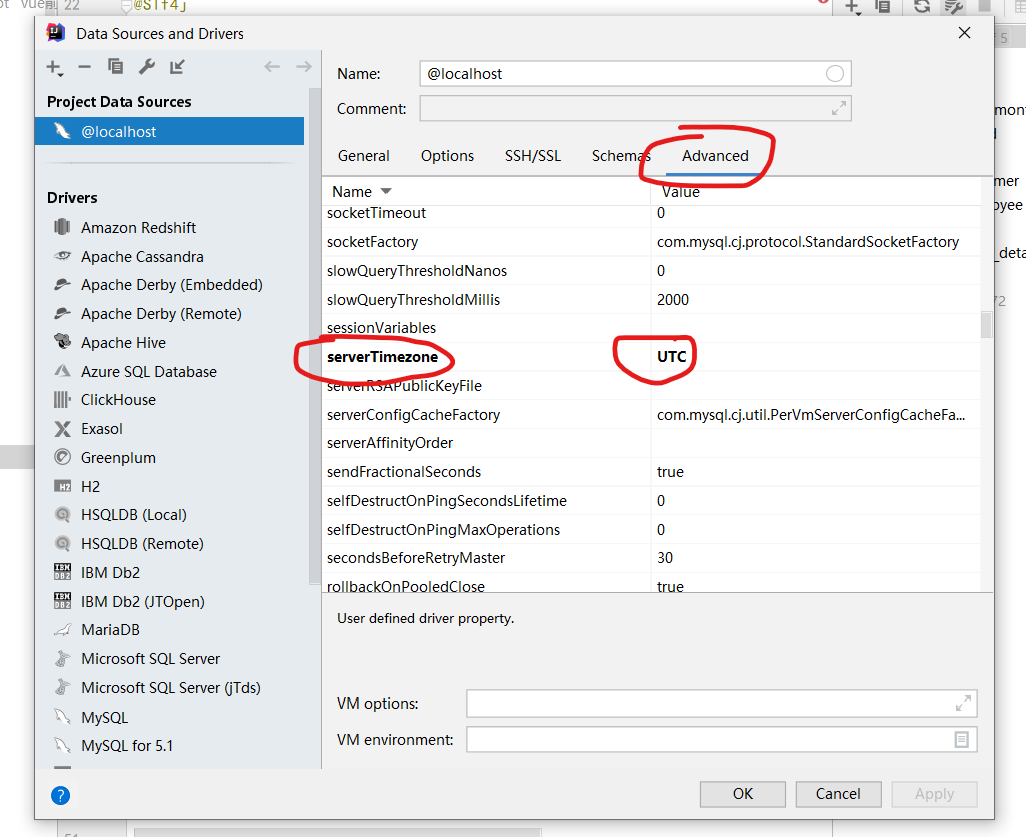Switch to the SSH/SSL tab
This screenshot has width=1026, height=837.
(533, 156)
